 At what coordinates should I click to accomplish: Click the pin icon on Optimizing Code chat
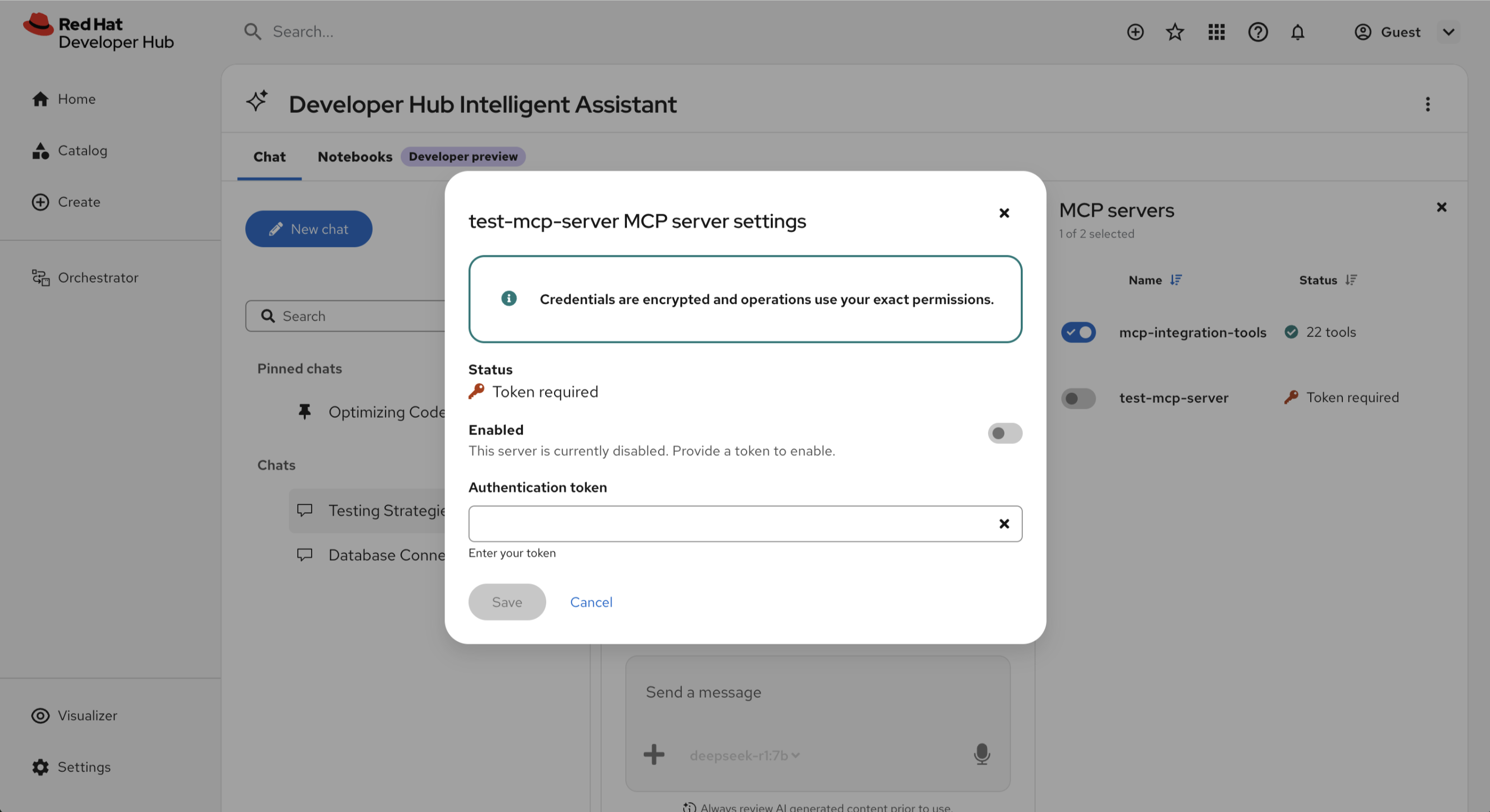pos(304,411)
